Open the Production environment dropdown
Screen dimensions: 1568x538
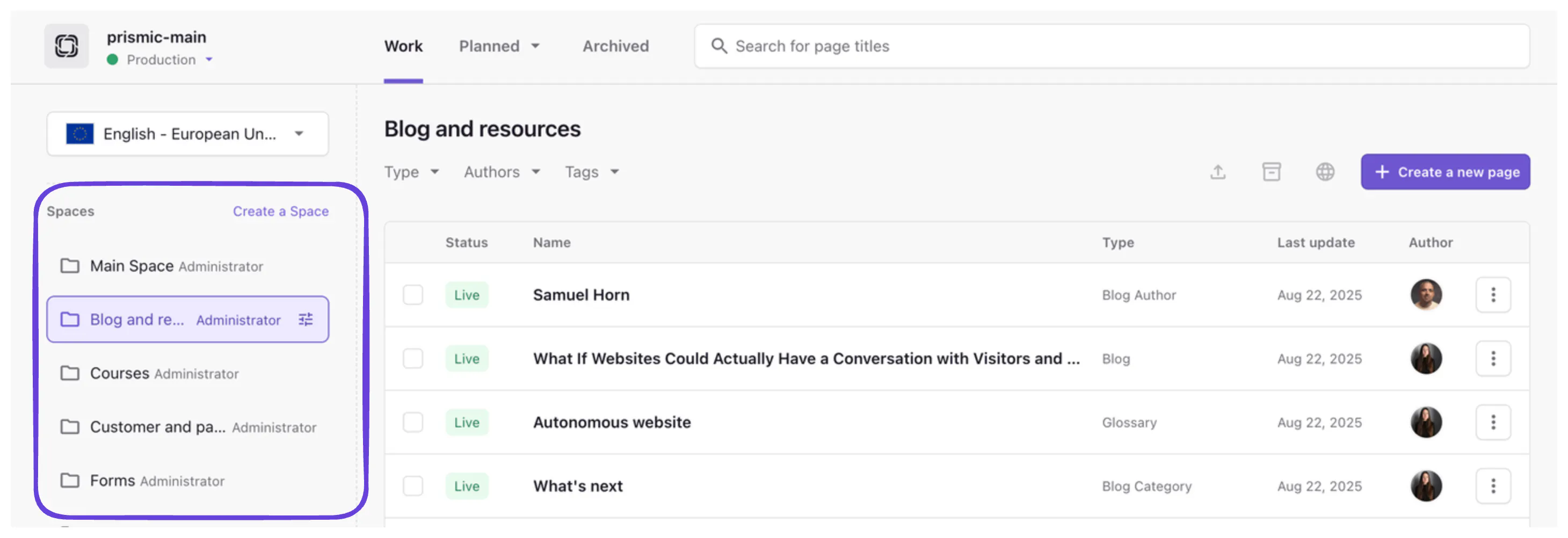[x=160, y=60]
